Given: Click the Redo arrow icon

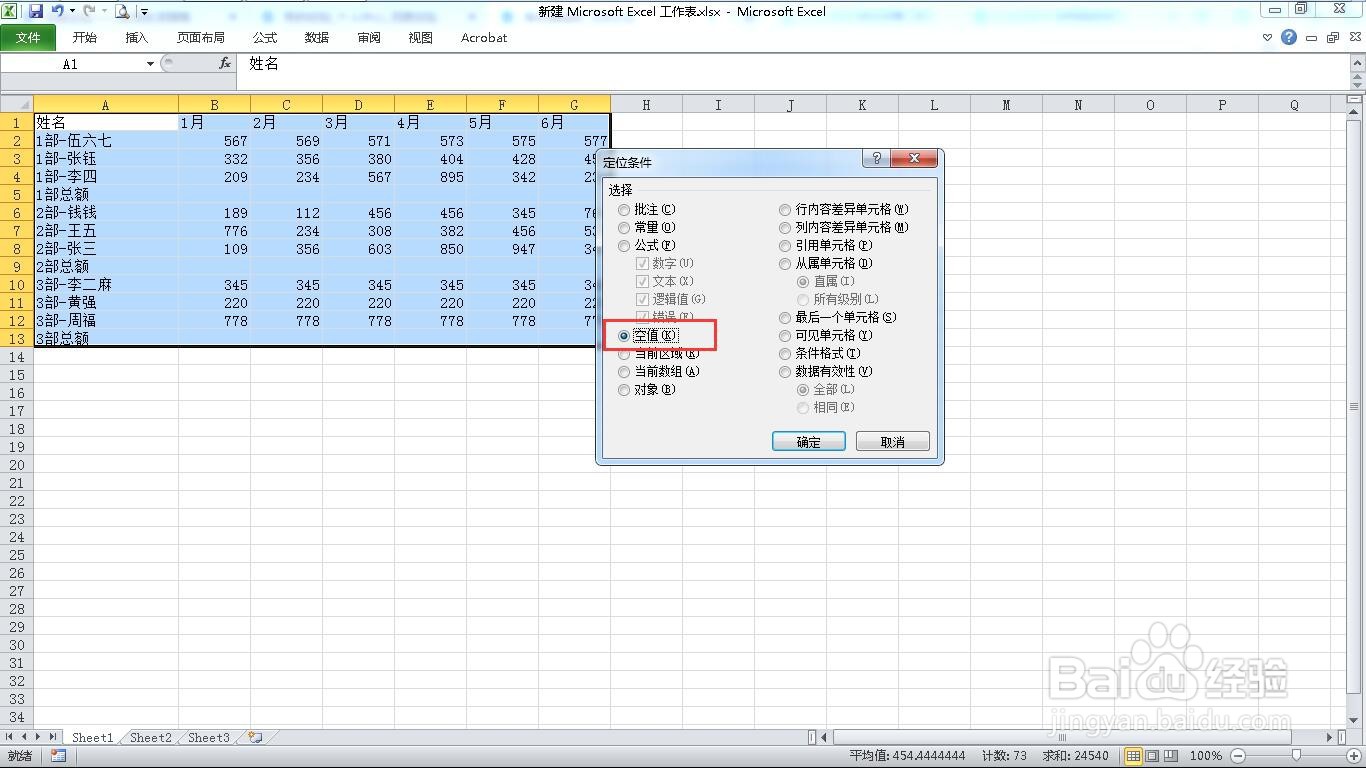Looking at the screenshot, I should point(89,12).
